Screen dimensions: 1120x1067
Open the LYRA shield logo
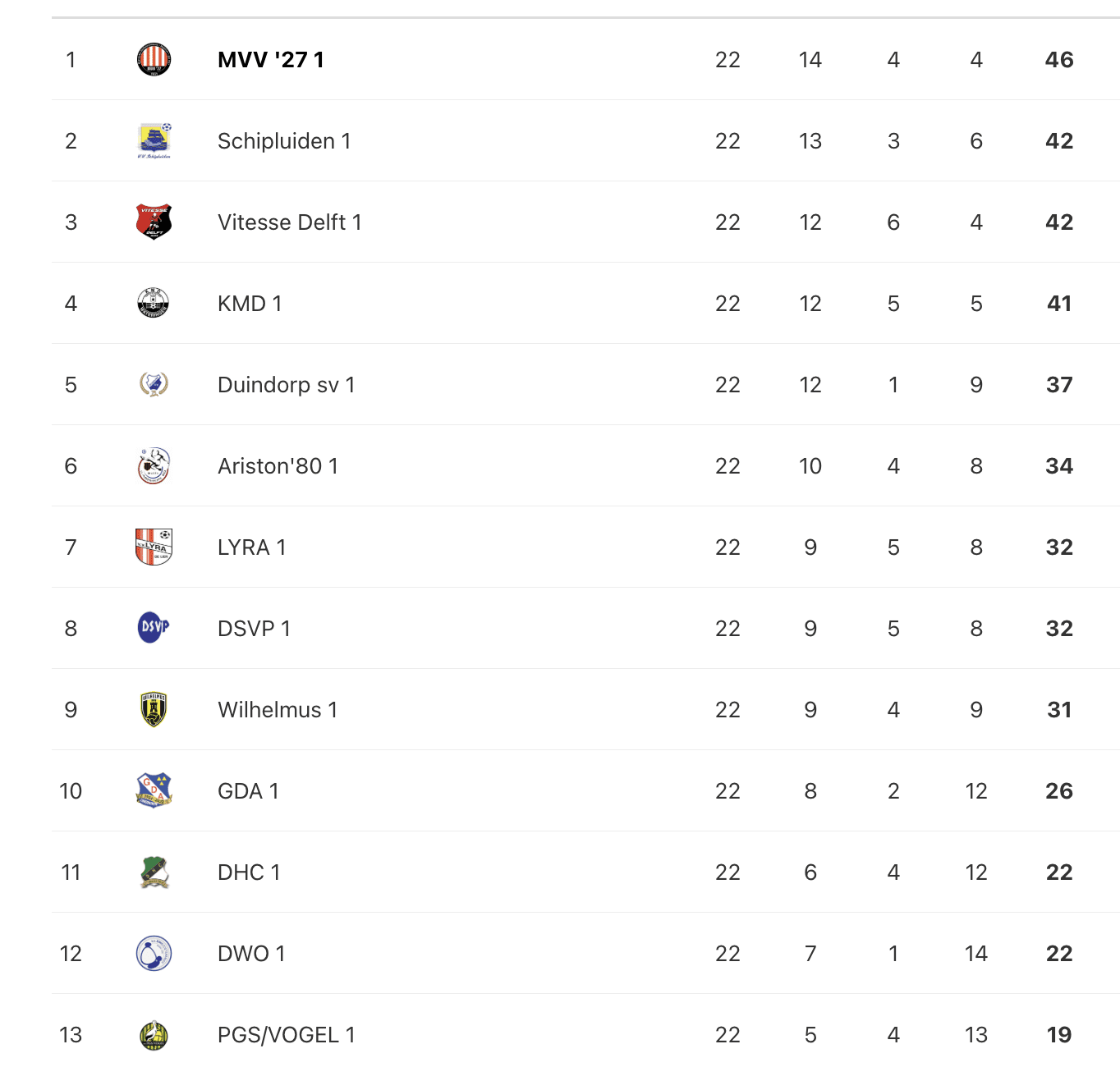point(154,547)
